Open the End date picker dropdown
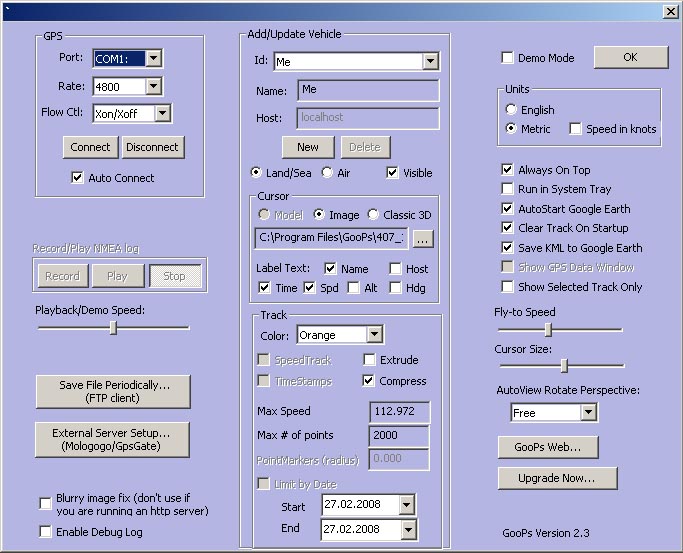The width and height of the screenshot is (683, 553). coord(408,530)
